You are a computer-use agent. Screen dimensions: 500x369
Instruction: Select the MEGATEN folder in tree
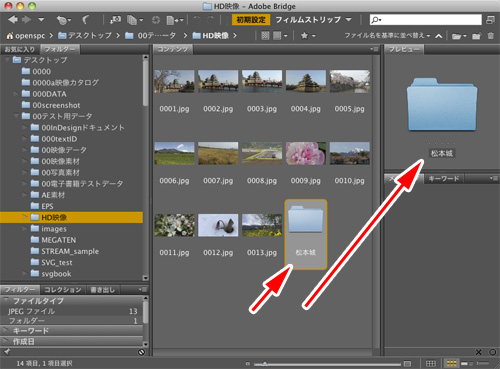(x=53, y=240)
